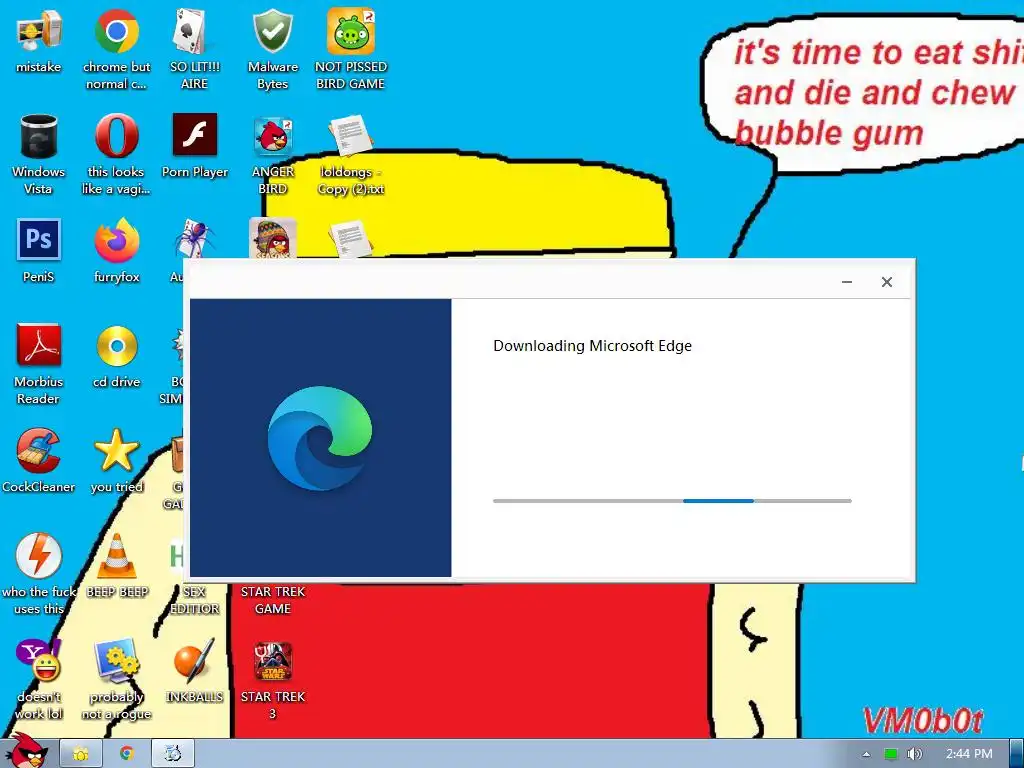Click the Edge logo in the installer
This screenshot has width=1024, height=768.
[x=320, y=438]
